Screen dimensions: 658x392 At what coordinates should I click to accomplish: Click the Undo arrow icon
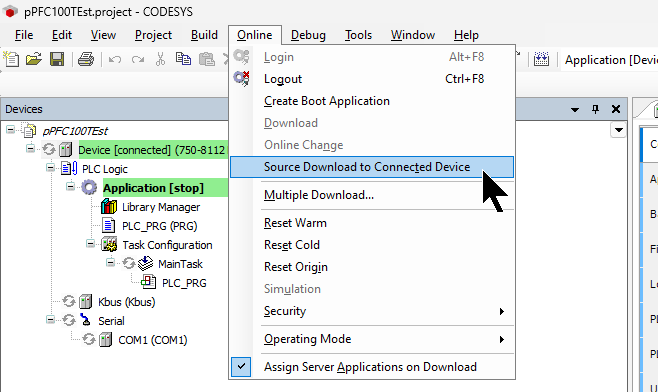[115, 60]
